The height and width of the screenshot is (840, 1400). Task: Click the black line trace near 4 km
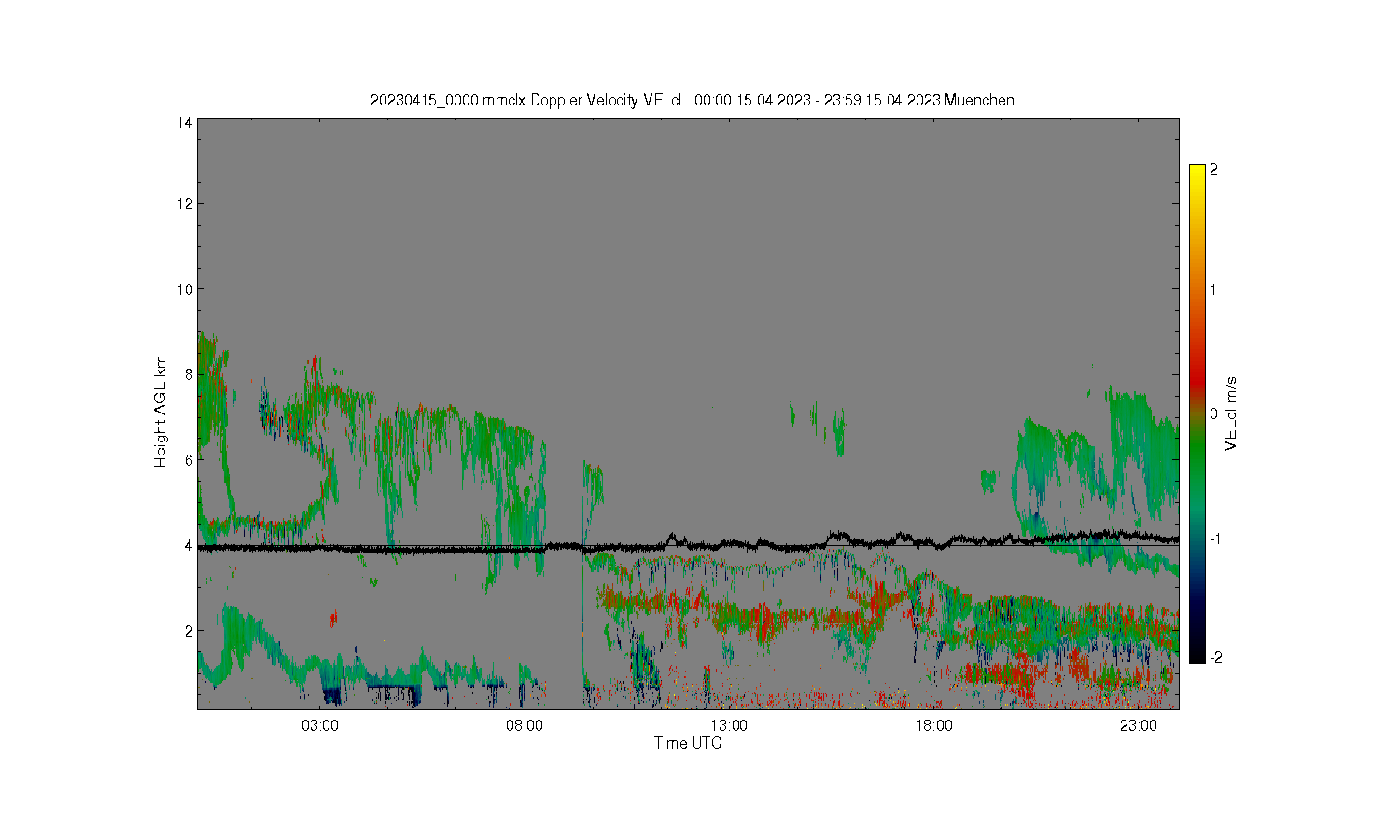click(x=688, y=545)
